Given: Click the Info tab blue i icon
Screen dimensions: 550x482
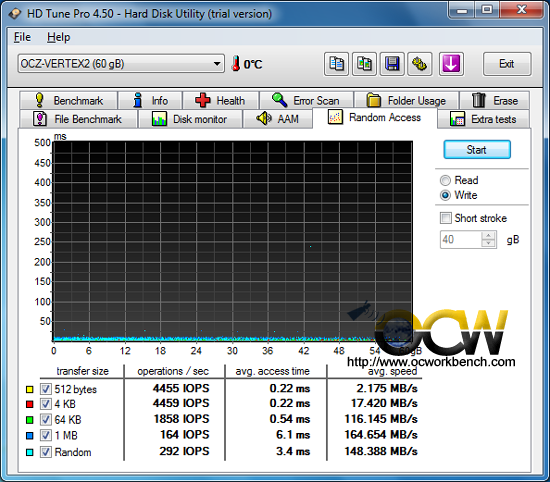Looking at the screenshot, I should click(138, 100).
